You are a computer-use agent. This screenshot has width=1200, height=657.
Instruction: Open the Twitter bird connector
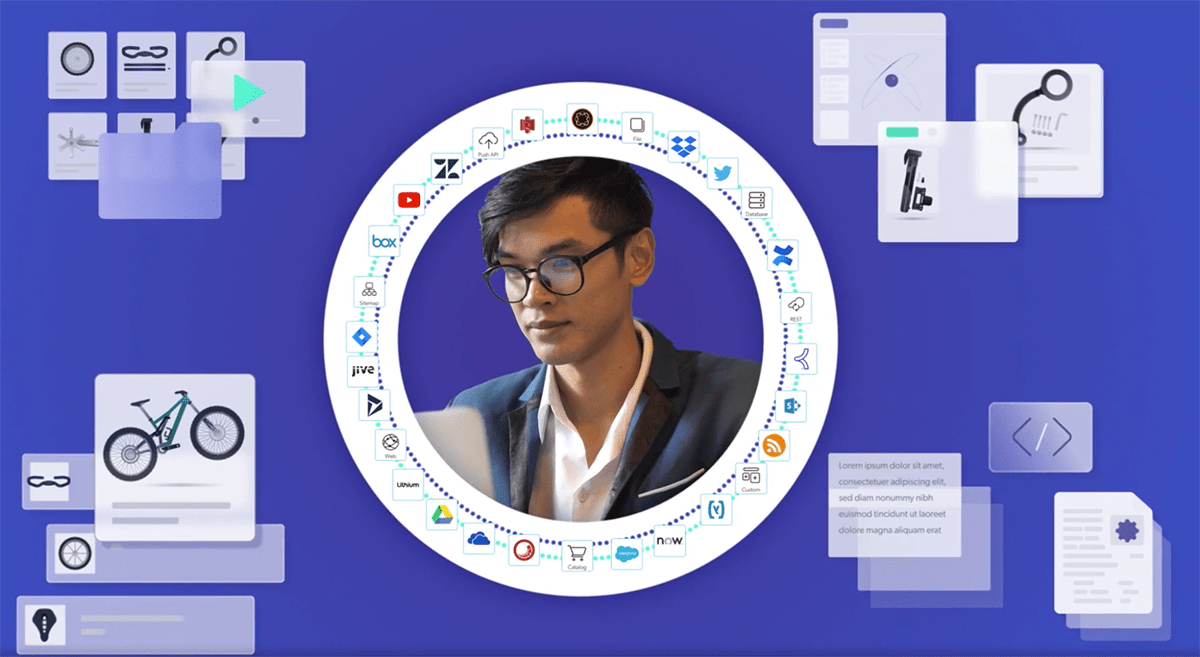[722, 173]
